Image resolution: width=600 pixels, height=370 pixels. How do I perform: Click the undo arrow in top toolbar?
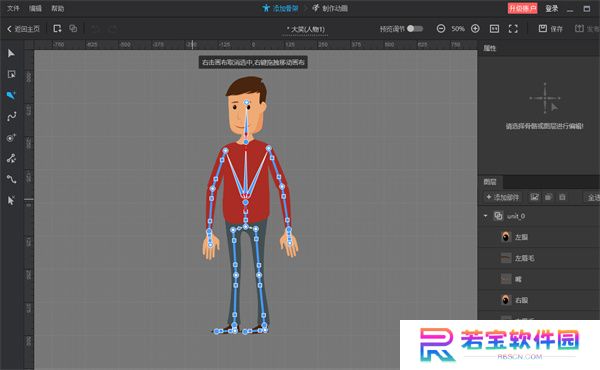pos(95,29)
